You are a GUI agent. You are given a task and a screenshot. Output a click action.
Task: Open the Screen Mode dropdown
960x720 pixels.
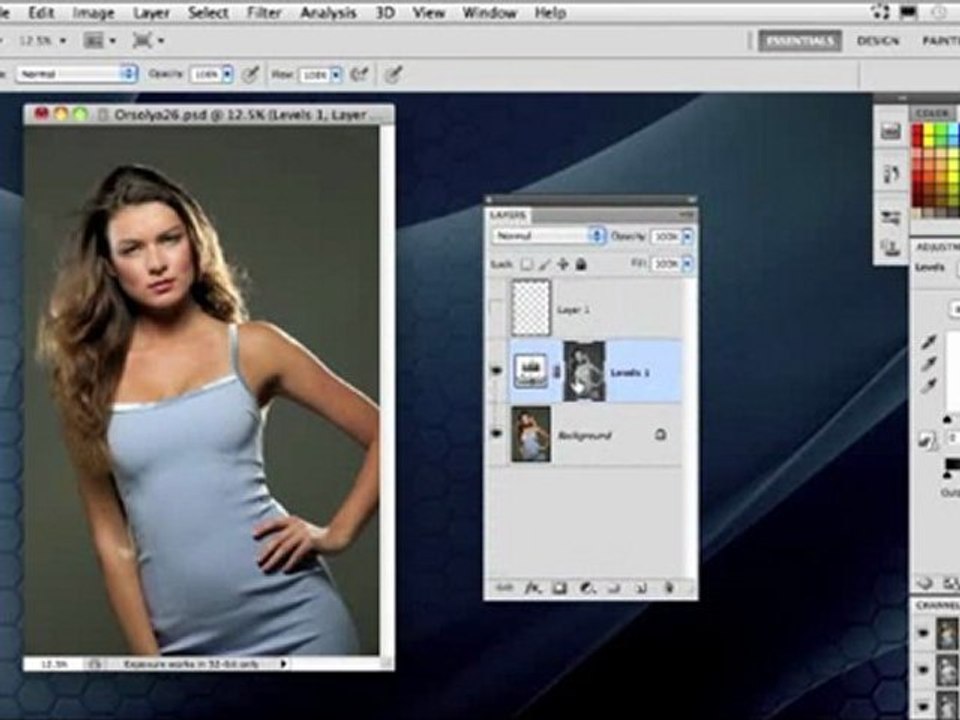click(148, 41)
